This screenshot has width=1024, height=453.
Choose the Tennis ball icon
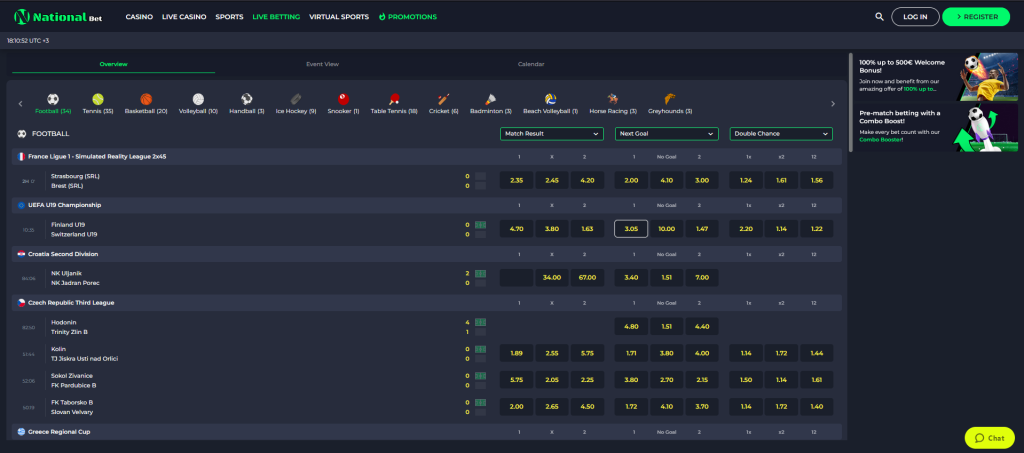click(98, 99)
